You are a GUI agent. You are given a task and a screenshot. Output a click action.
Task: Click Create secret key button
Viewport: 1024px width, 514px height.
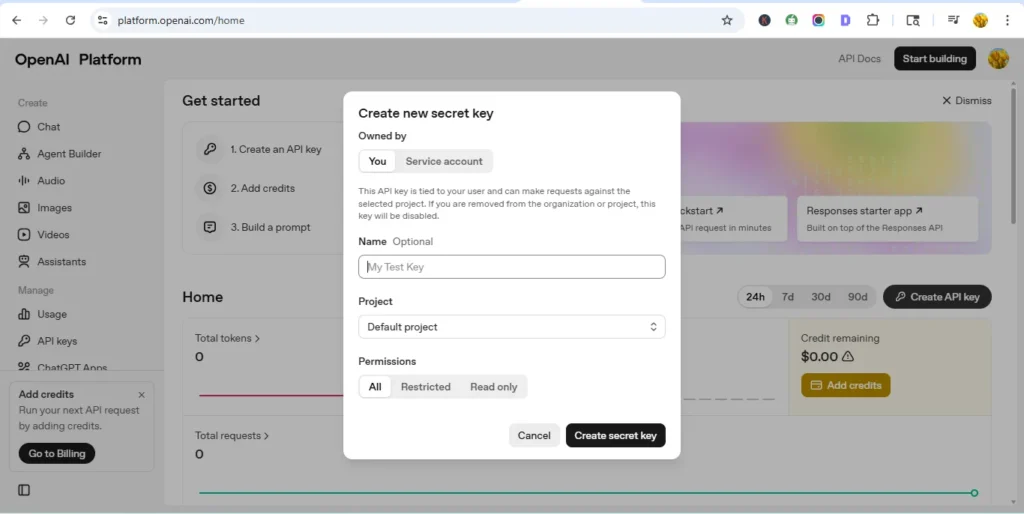tap(615, 436)
